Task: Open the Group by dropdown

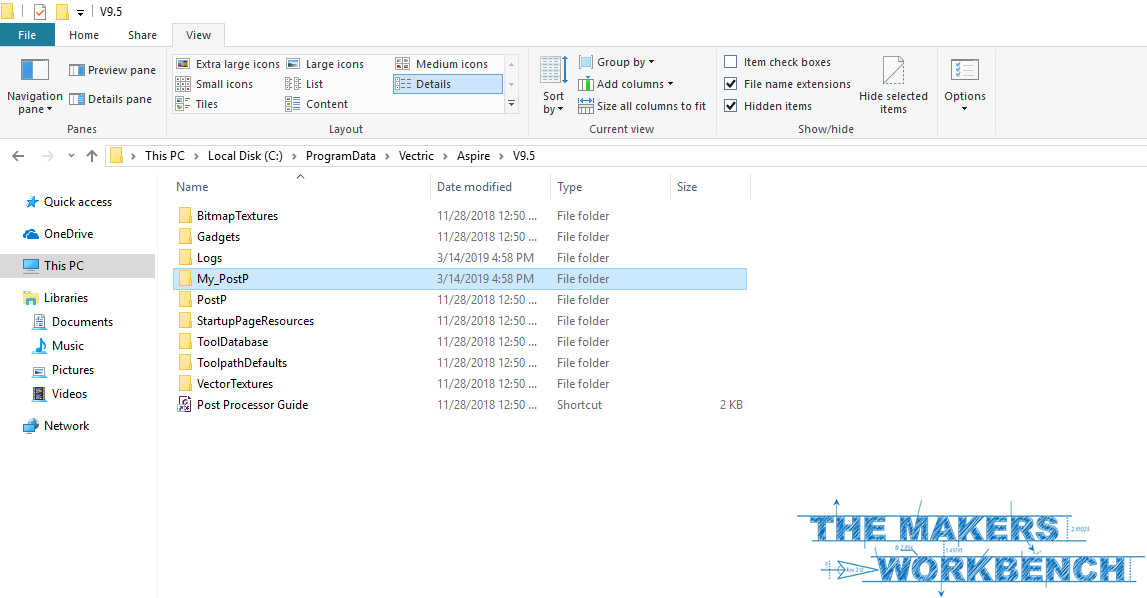Action: [x=617, y=62]
